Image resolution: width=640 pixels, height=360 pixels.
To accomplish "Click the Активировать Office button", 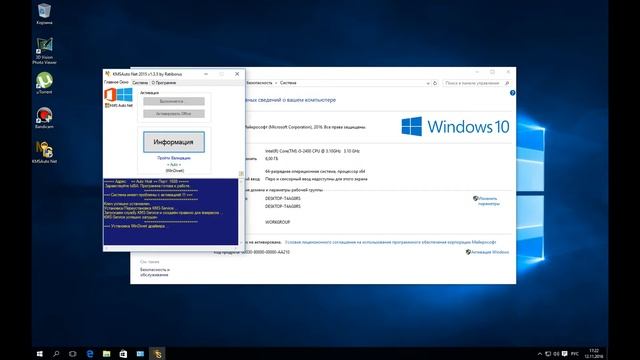I will pyautogui.click(x=174, y=114).
